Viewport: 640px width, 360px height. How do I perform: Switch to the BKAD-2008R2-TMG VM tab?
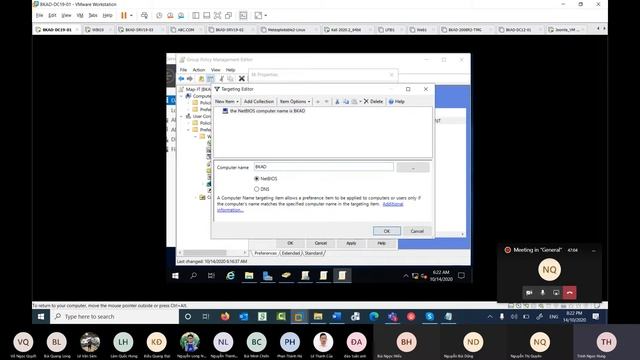pyautogui.click(x=465, y=30)
